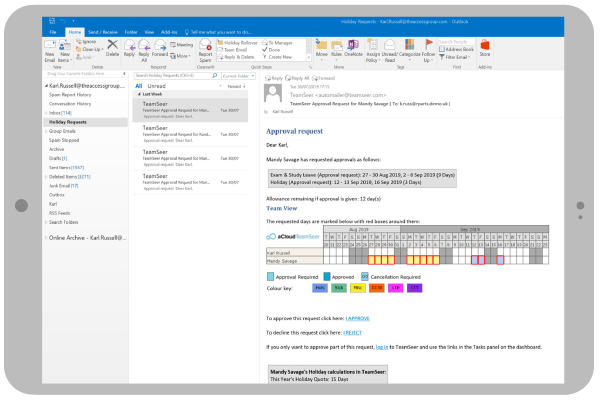Click the orange TOIL colour key swatch
600x400 pixels.
(x=377, y=288)
